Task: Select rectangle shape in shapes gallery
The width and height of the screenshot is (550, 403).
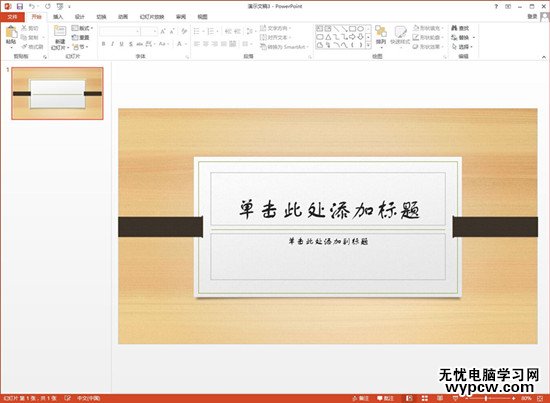Action: tap(352, 28)
